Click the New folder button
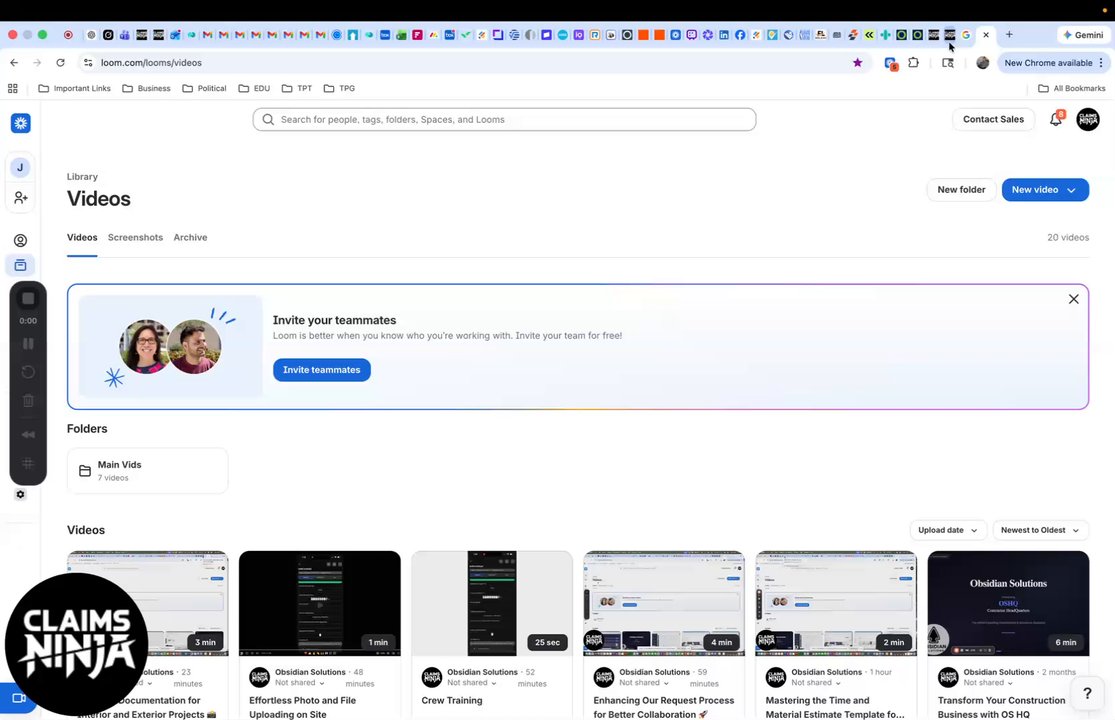This screenshot has height=720, width=1115. click(x=961, y=190)
